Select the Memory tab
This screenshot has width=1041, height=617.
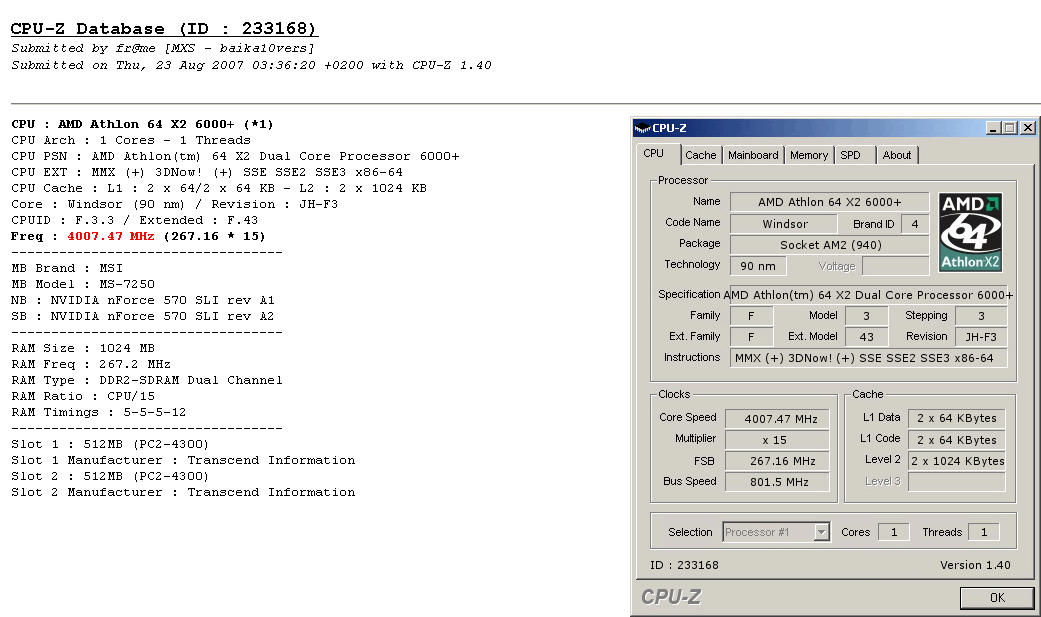tap(809, 155)
